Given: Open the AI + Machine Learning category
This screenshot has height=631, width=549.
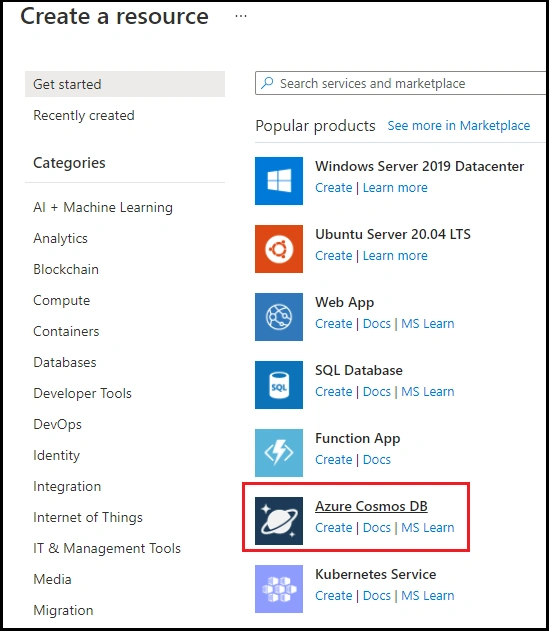Looking at the screenshot, I should coord(103,207).
